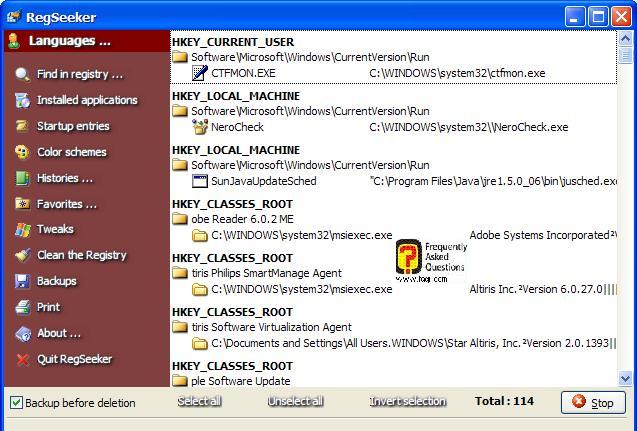
Task: Click Invert selection
Action: point(407,401)
